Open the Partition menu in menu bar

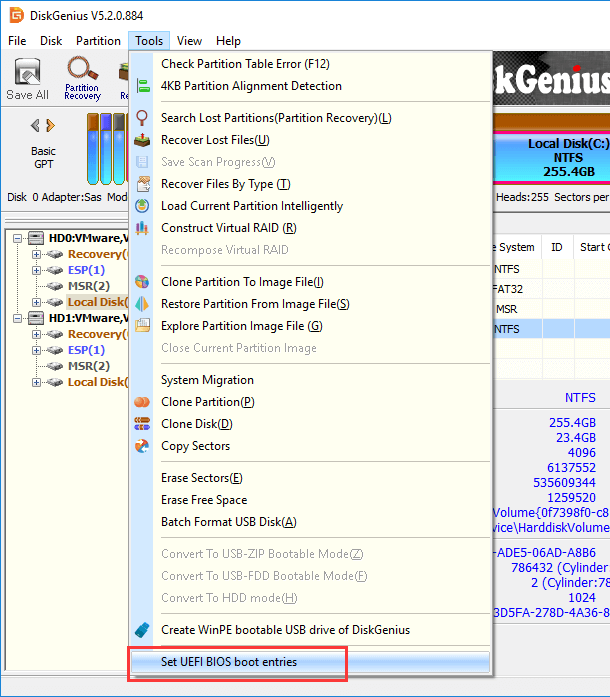(98, 41)
